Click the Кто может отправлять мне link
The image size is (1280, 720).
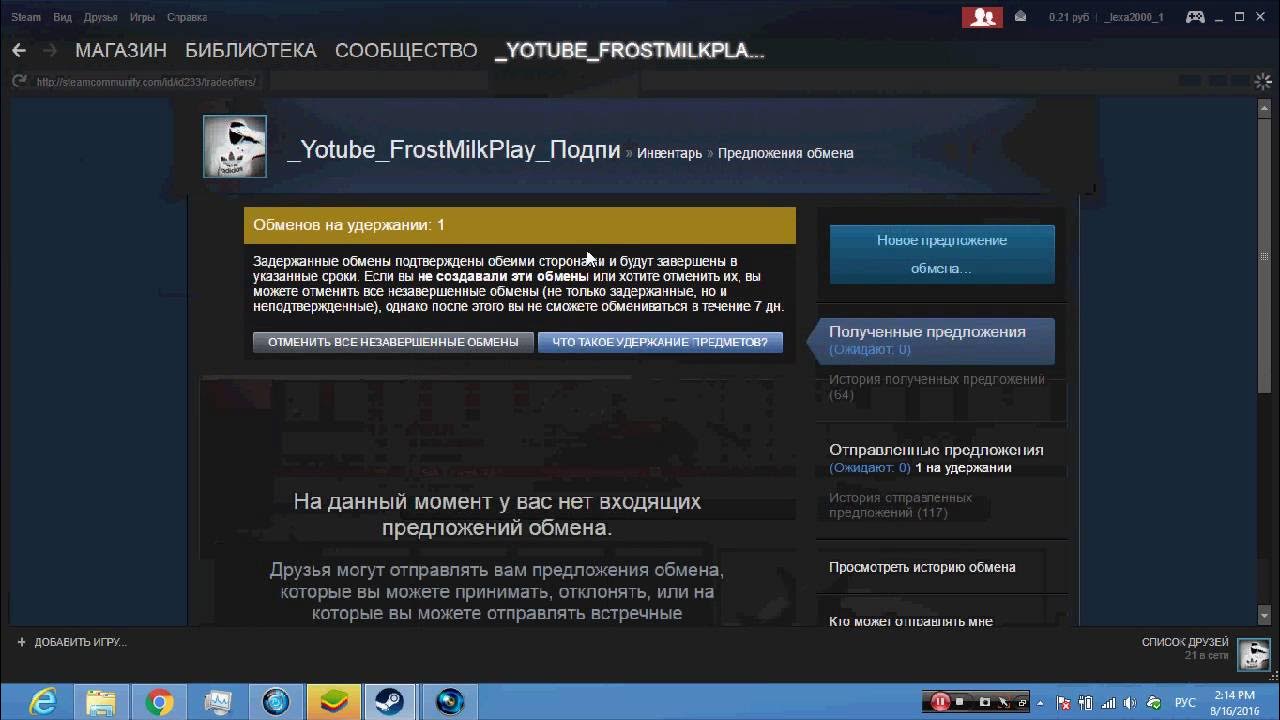pyautogui.click(x=911, y=621)
